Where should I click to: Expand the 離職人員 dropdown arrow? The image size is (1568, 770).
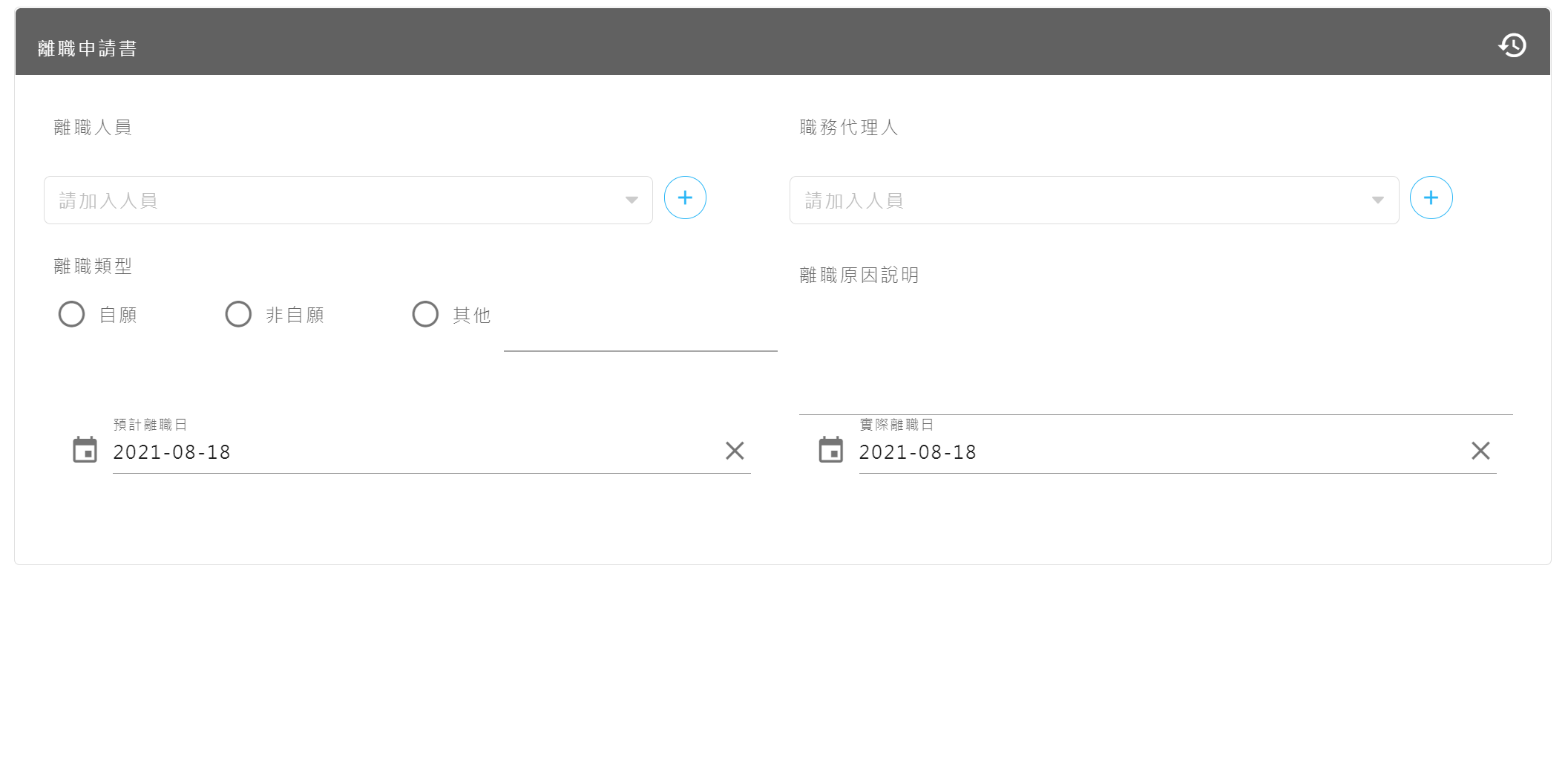(x=632, y=200)
